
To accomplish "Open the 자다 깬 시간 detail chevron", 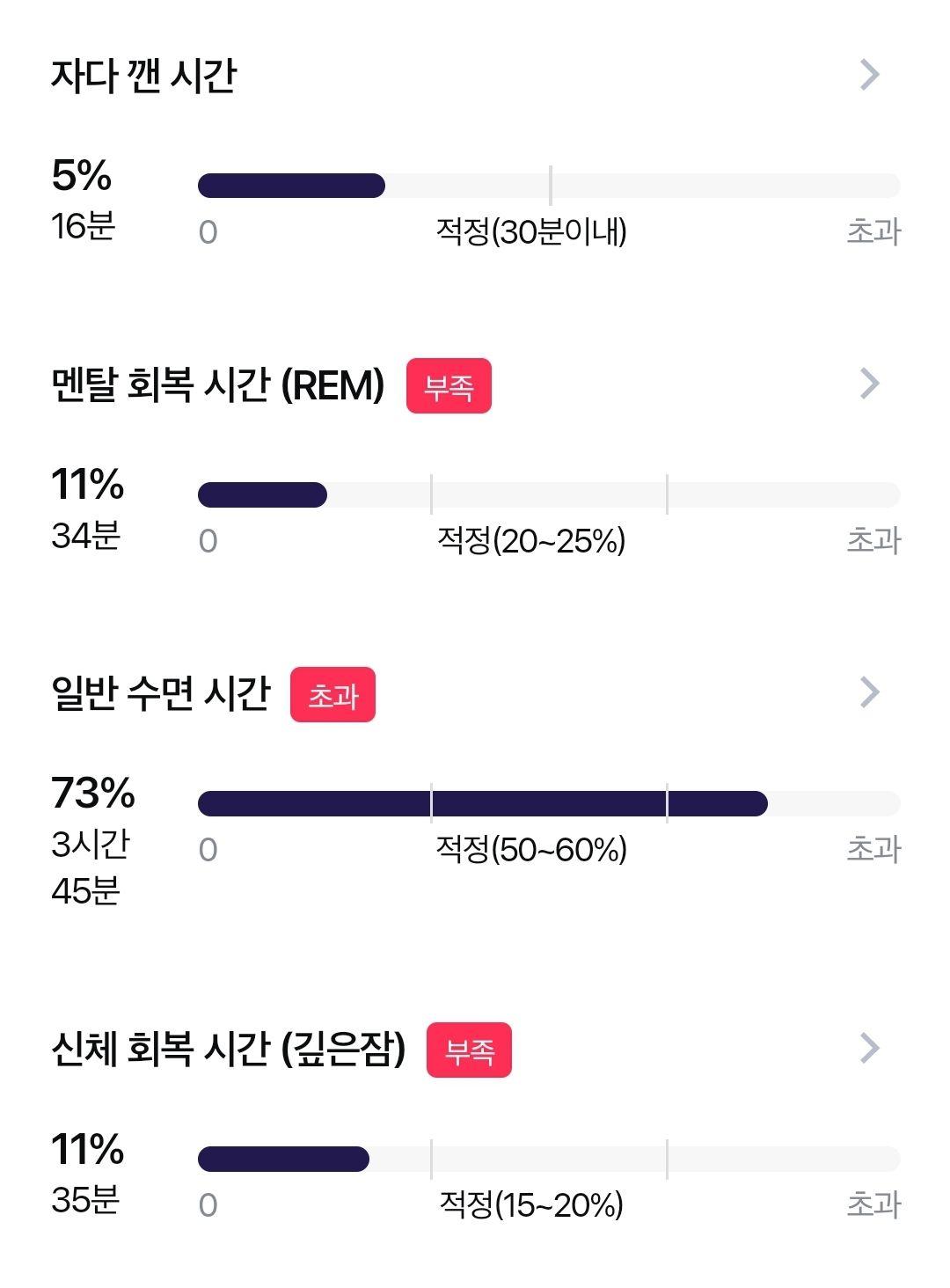I will 869,75.
